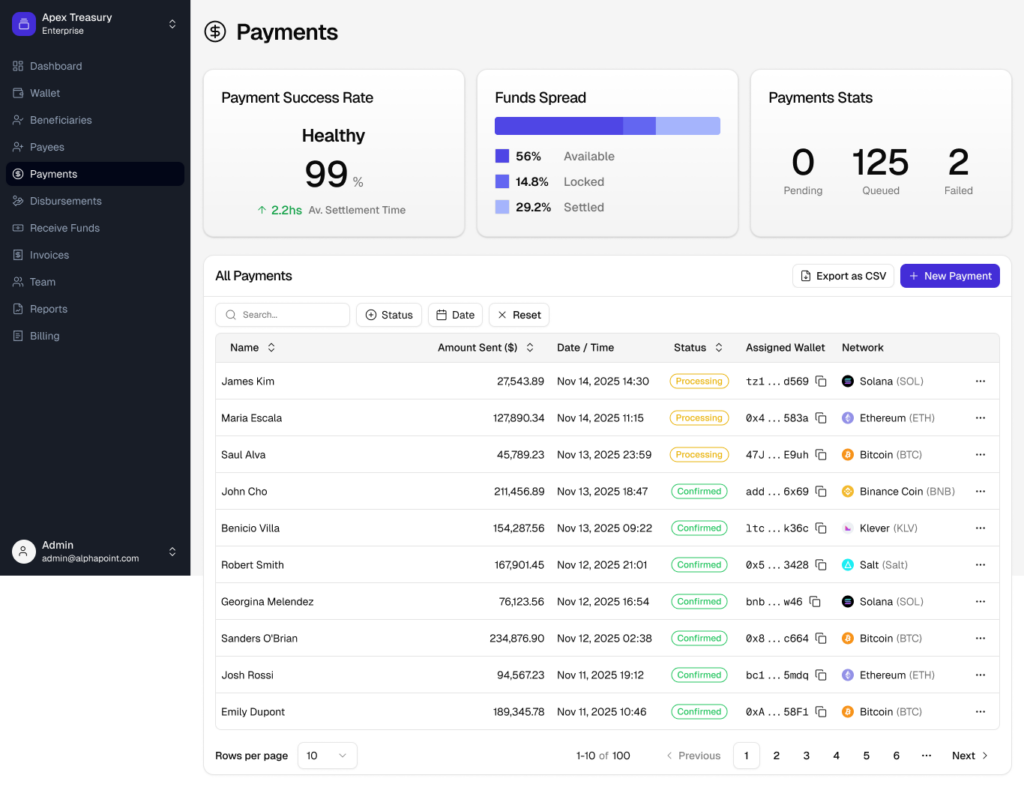Copy Saul Alva's wallet address icon
The width and height of the screenshot is (1024, 793).
coord(821,455)
